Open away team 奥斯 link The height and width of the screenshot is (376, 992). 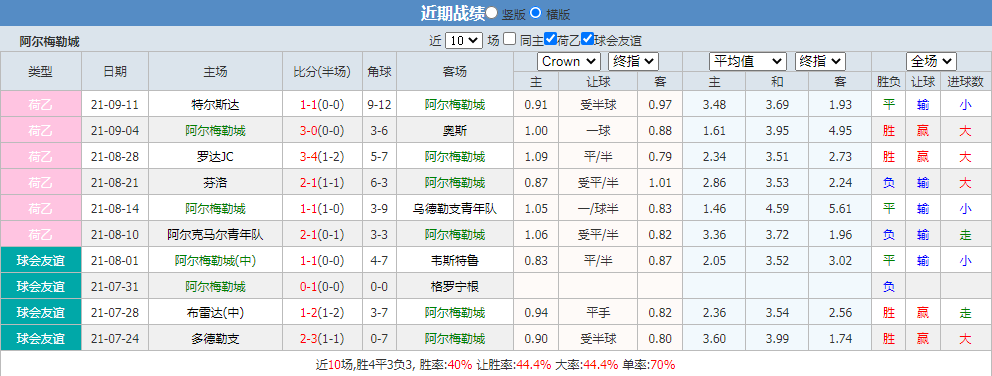tap(455, 131)
